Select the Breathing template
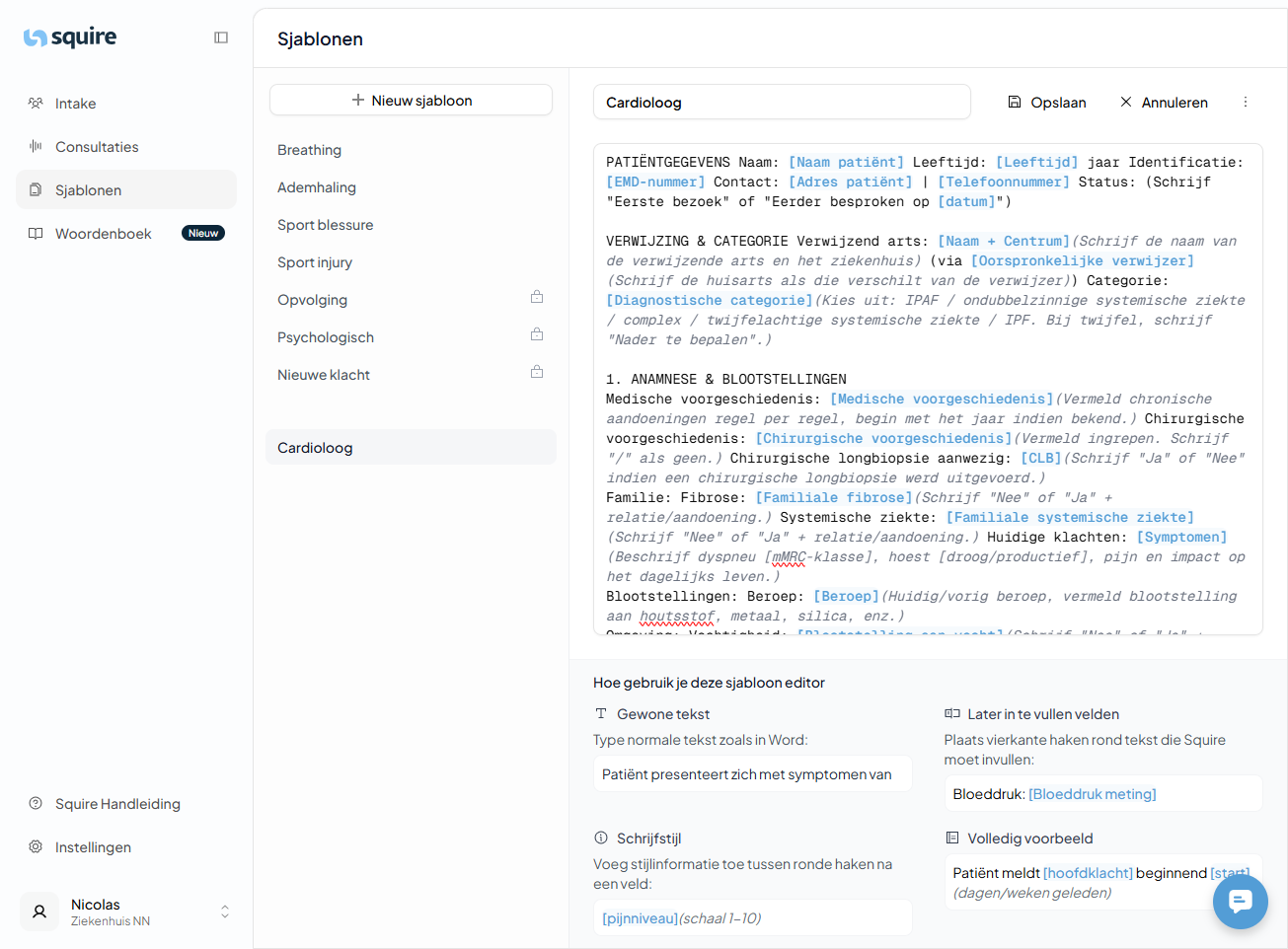The image size is (1288, 949). pyautogui.click(x=411, y=150)
